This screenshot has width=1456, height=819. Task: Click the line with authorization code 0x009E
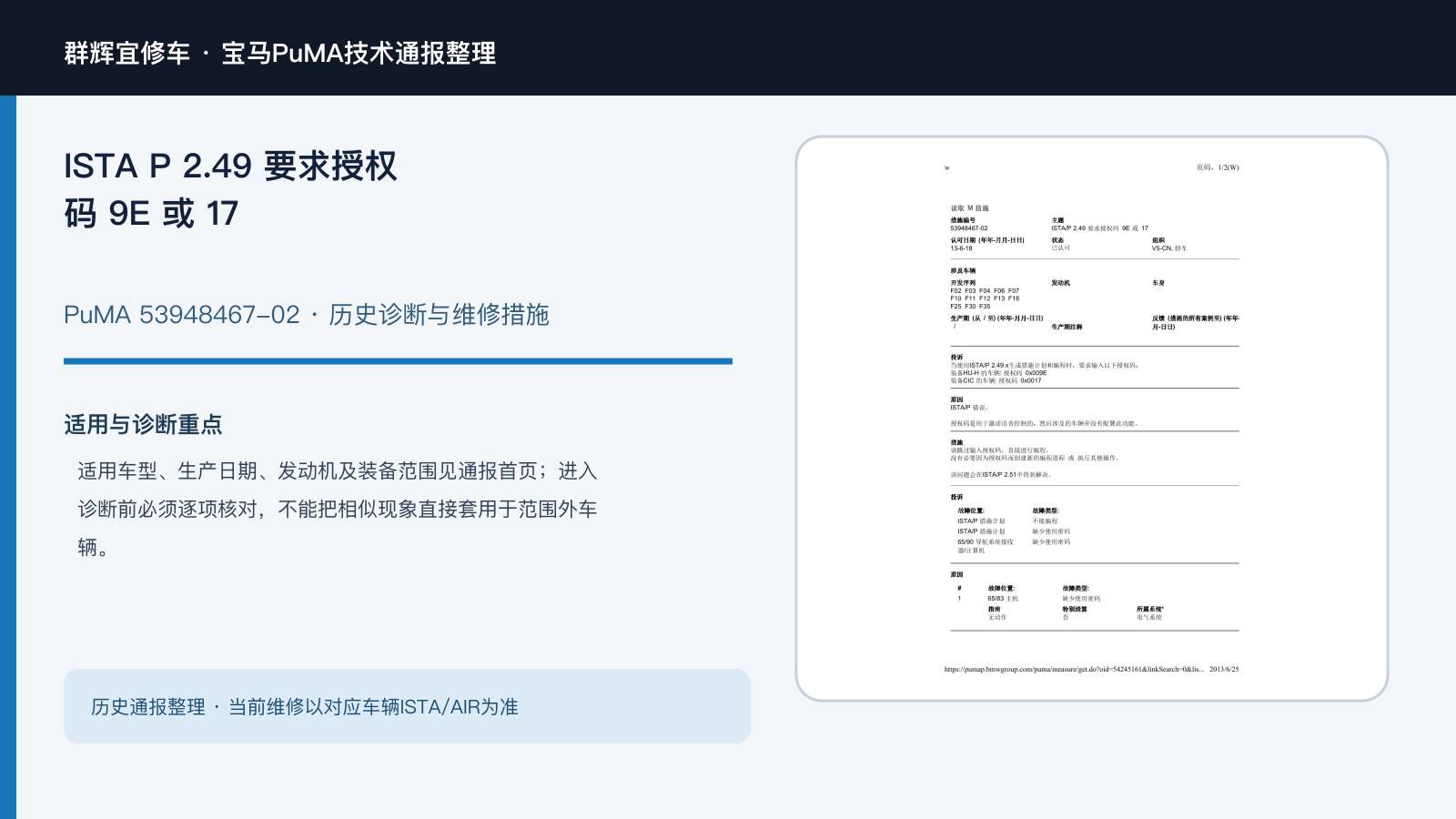[x=998, y=373]
